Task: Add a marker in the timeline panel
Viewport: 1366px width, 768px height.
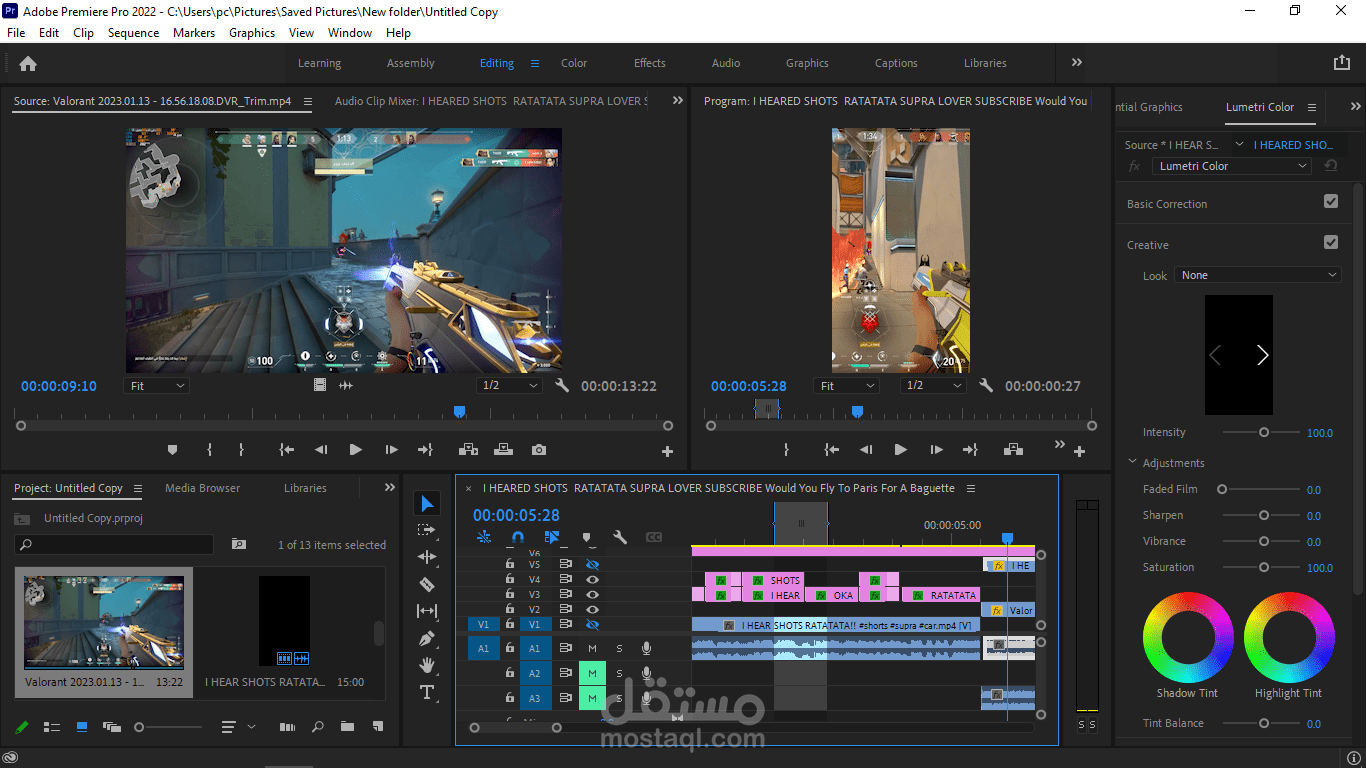Action: click(587, 537)
